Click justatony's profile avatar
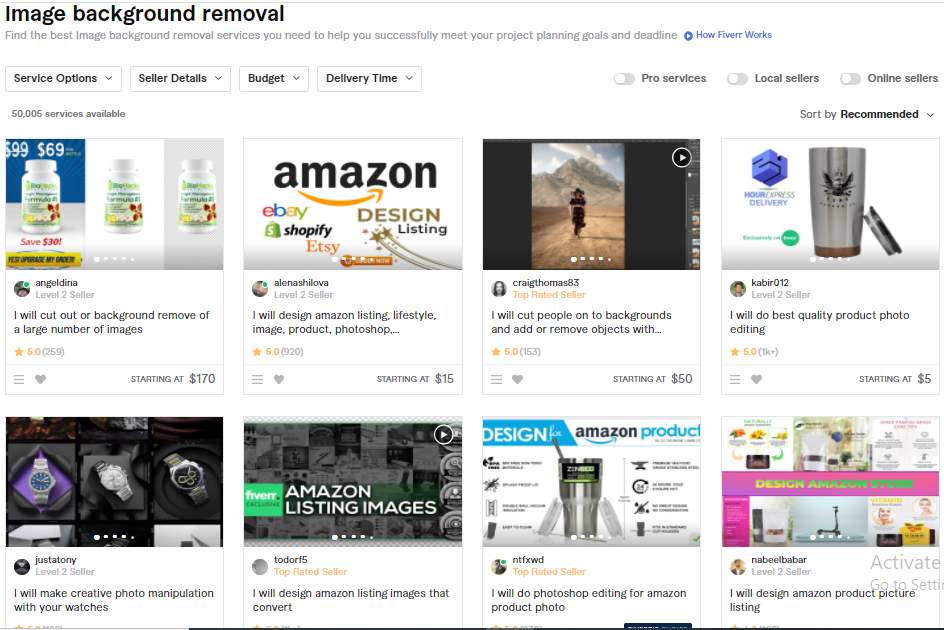944x630 pixels. tap(22, 566)
